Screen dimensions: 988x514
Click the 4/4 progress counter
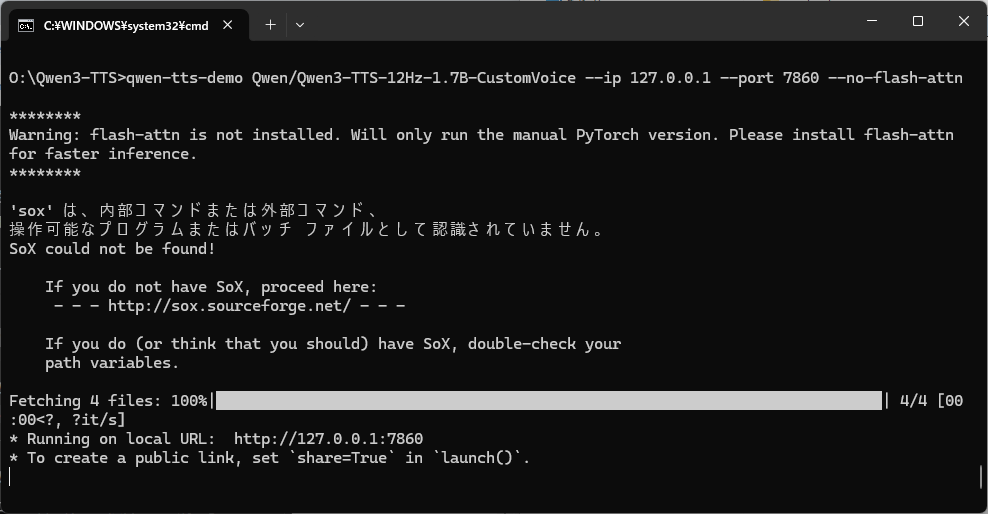(x=913, y=401)
